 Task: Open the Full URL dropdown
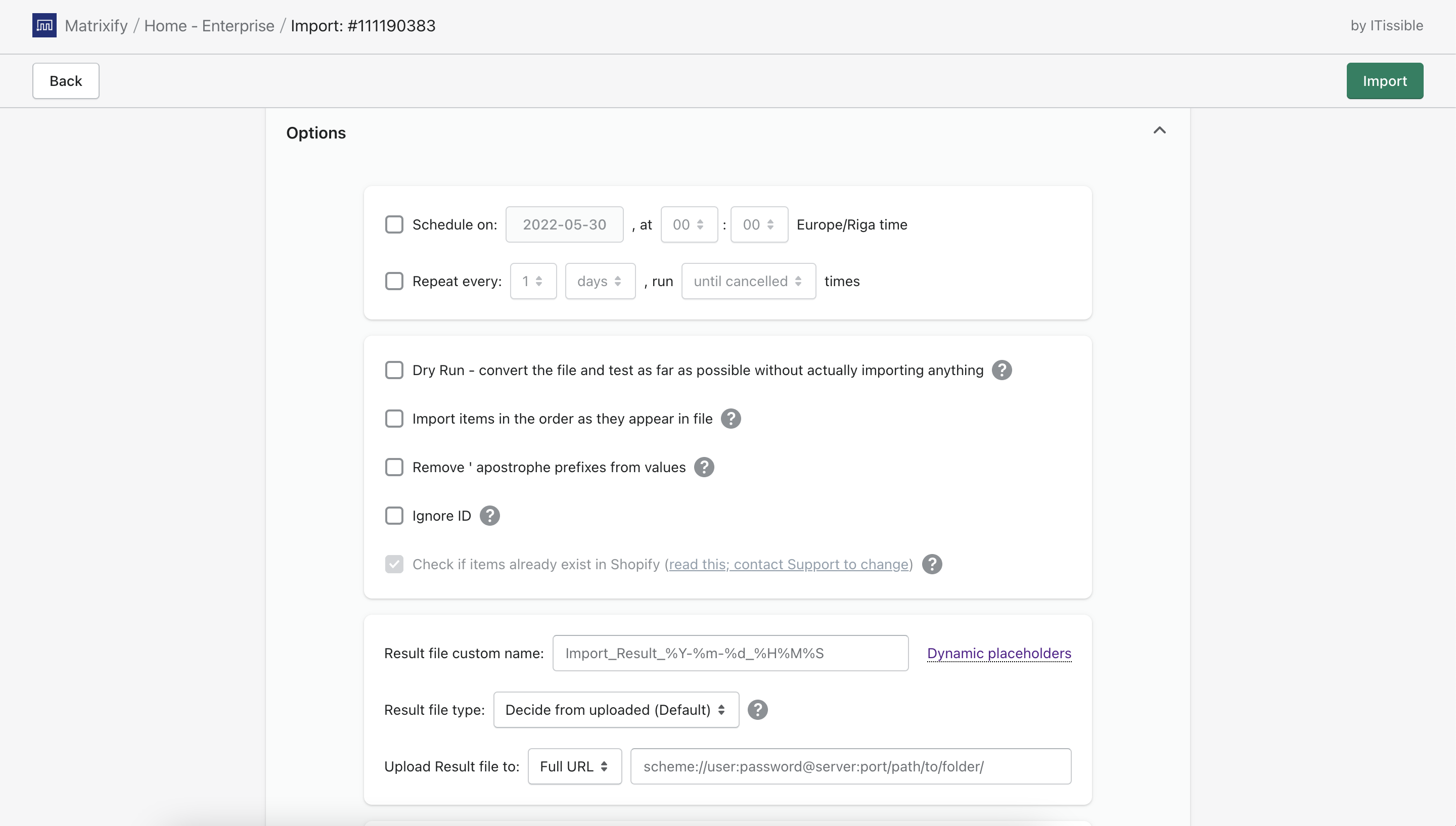click(574, 766)
